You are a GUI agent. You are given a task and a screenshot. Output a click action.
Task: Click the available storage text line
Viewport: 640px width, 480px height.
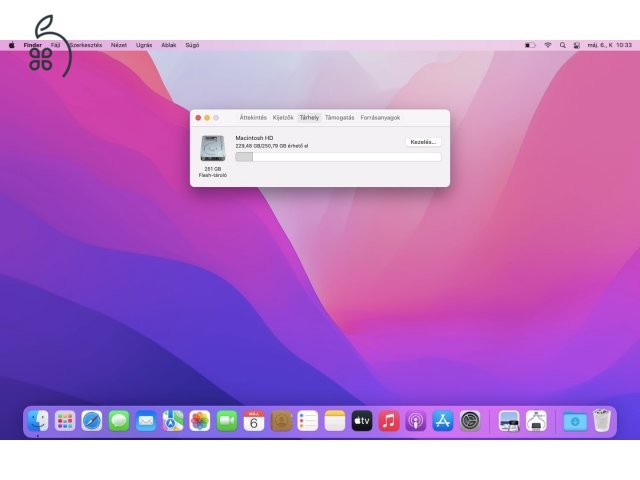click(272, 146)
